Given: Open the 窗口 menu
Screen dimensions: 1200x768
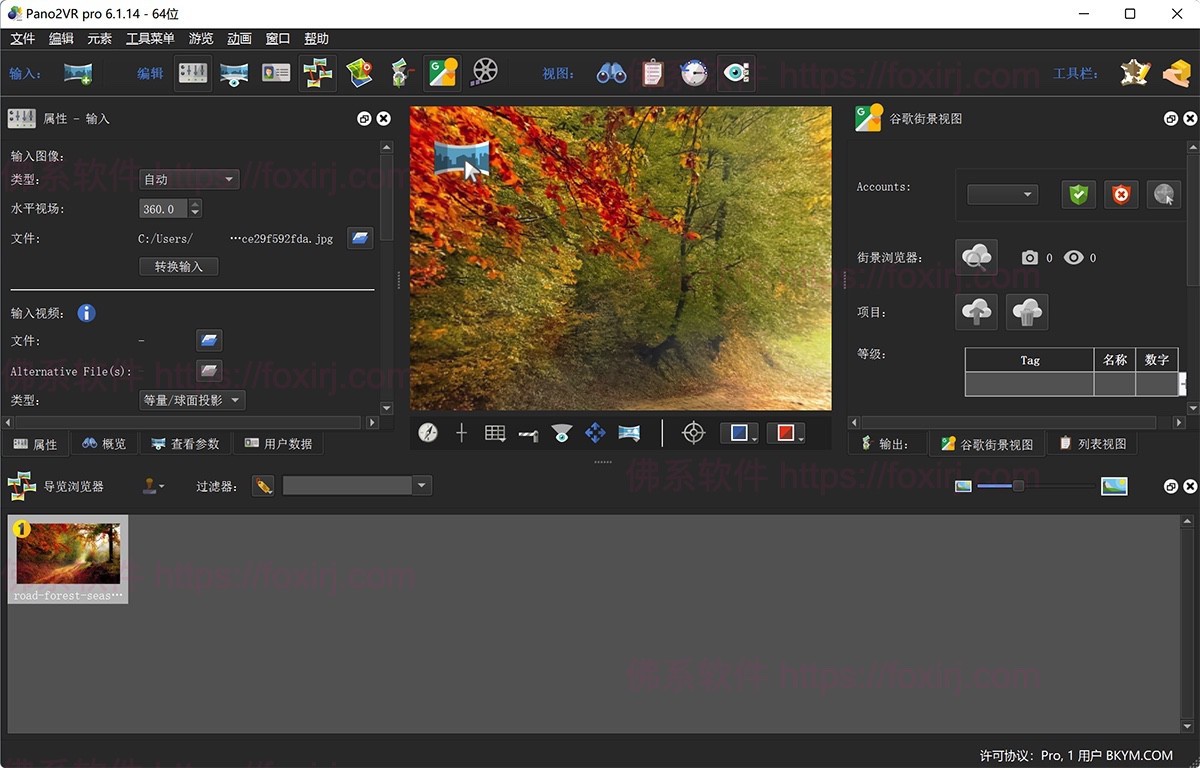Looking at the screenshot, I should [276, 38].
